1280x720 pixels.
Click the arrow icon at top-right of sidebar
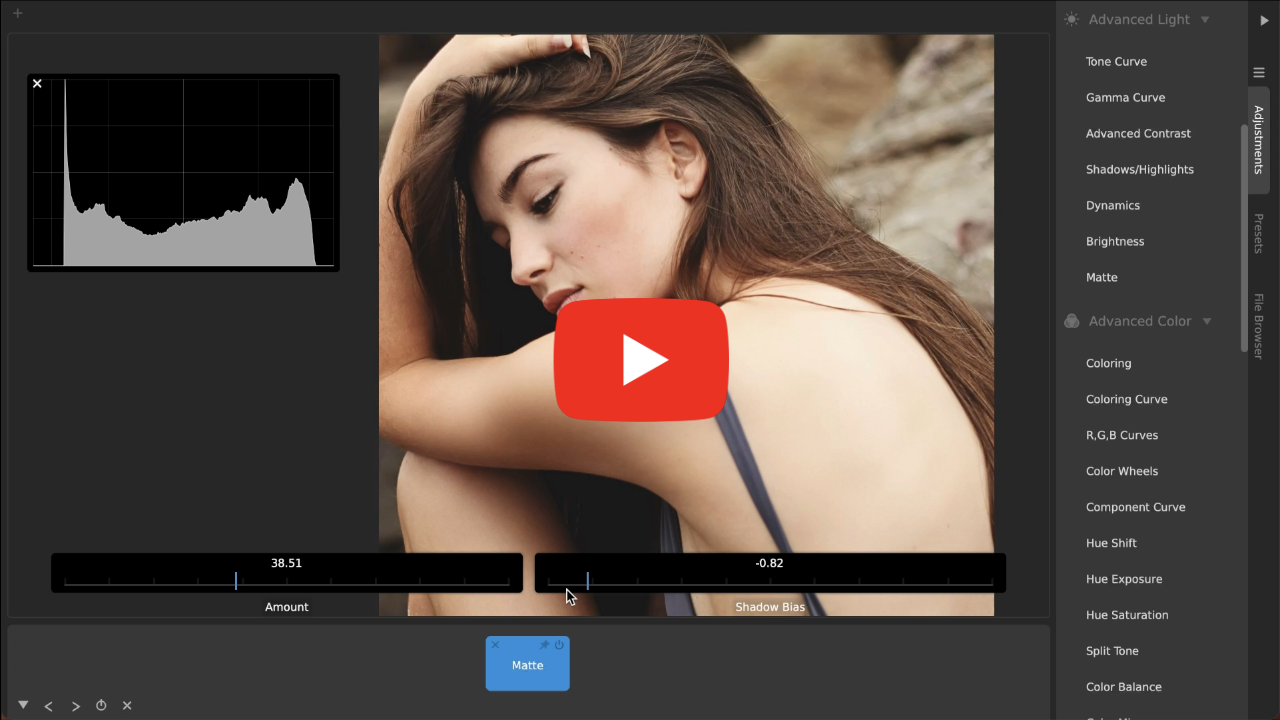[1264, 20]
